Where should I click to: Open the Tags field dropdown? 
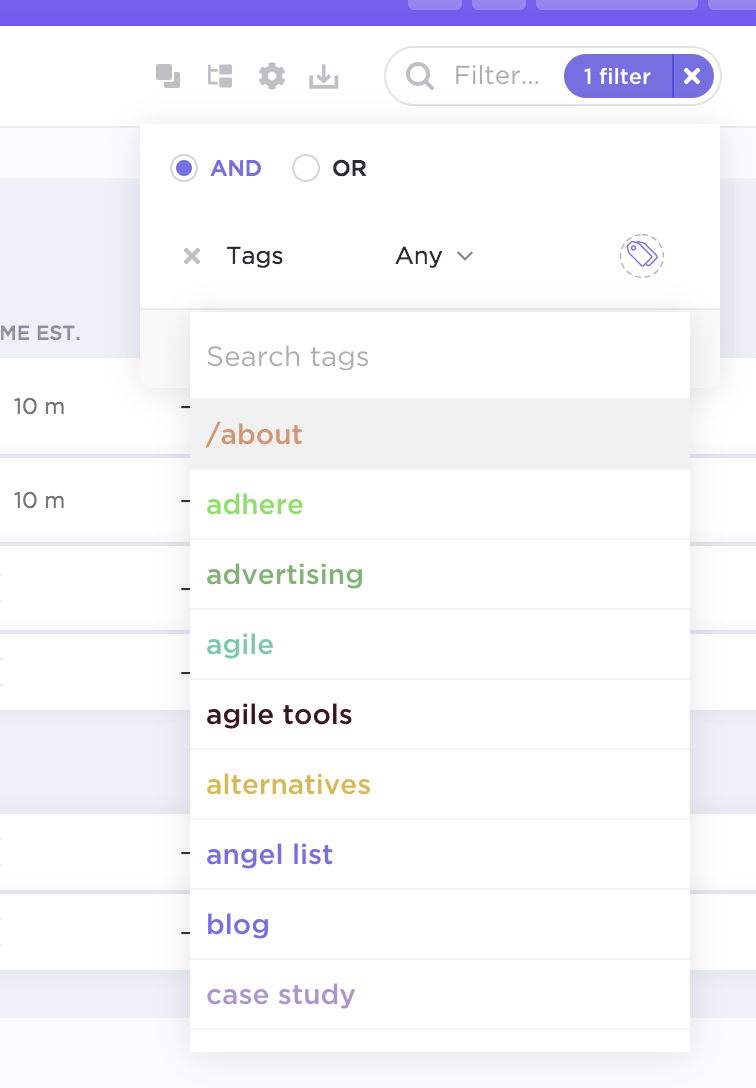point(255,256)
